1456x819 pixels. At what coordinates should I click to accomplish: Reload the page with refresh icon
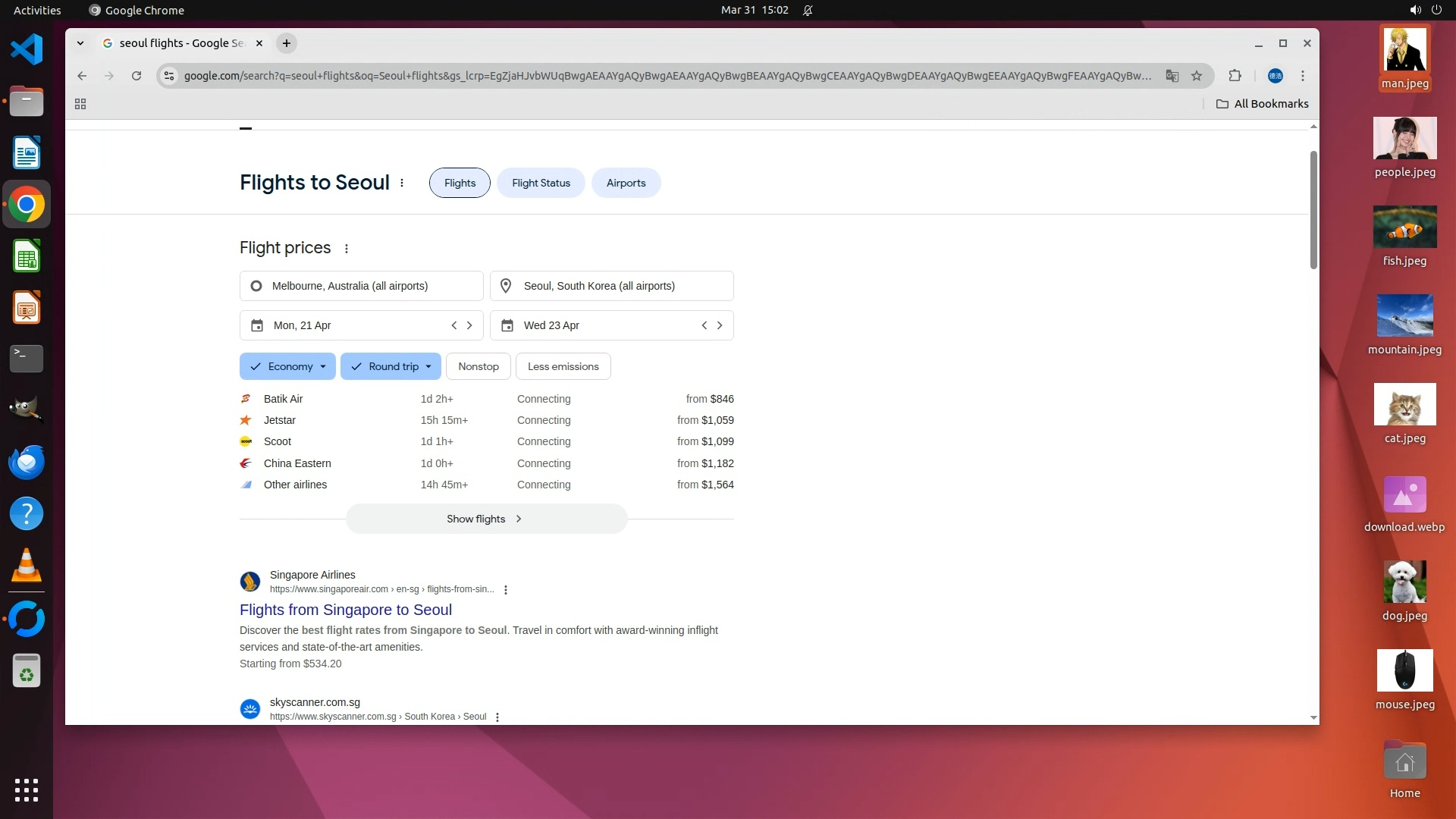tap(136, 76)
